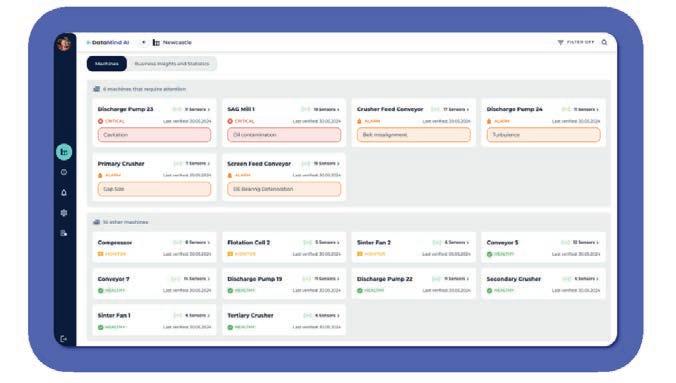The height and width of the screenshot is (383, 676).
Task: Click the logout icon at sidebar bottom
Action: tap(64, 339)
